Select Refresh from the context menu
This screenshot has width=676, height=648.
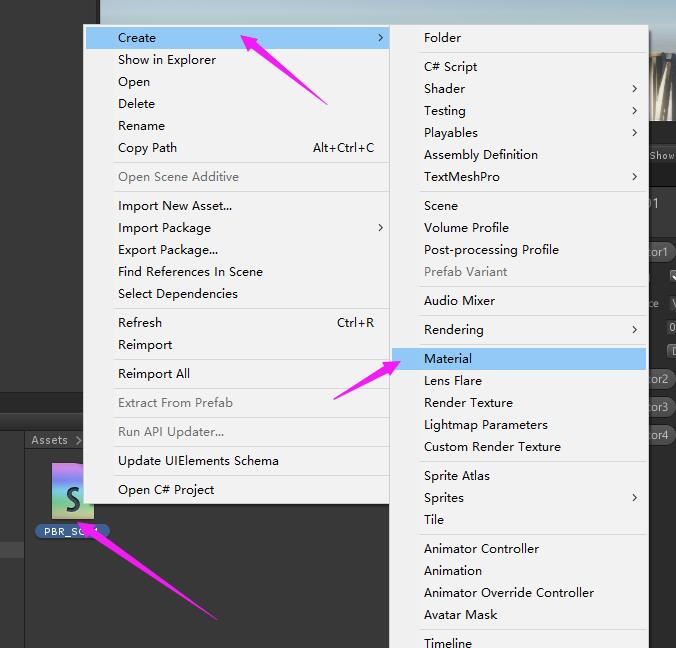pos(140,323)
